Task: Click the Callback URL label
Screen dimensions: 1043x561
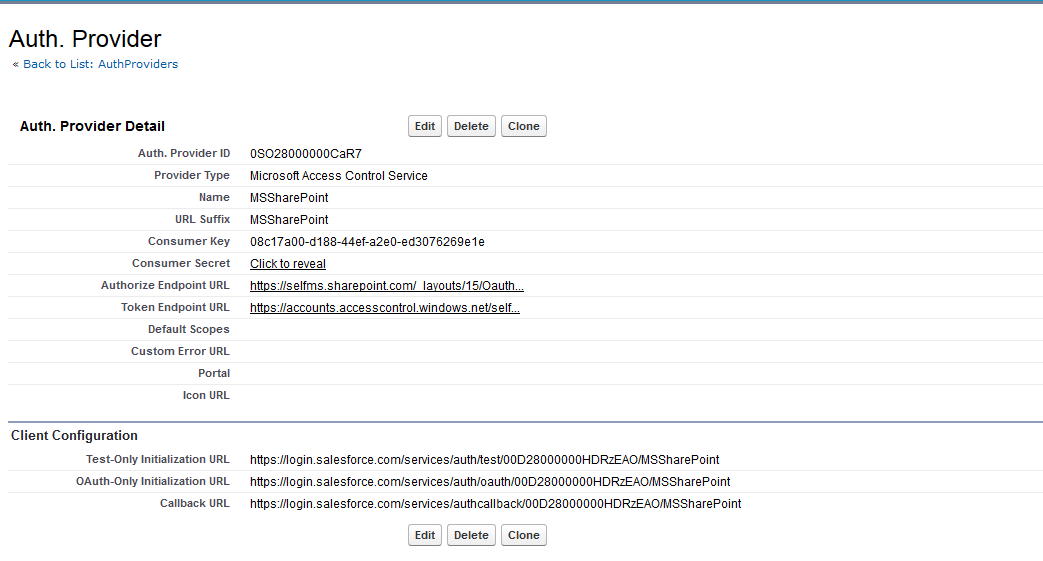Action: click(194, 503)
